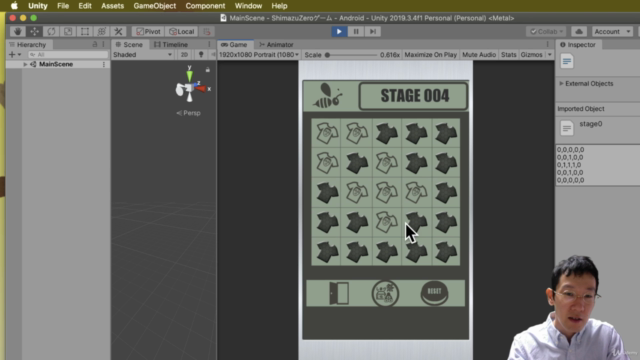Switch to the Inspector tab
This screenshot has width=640, height=360.
coord(578,44)
